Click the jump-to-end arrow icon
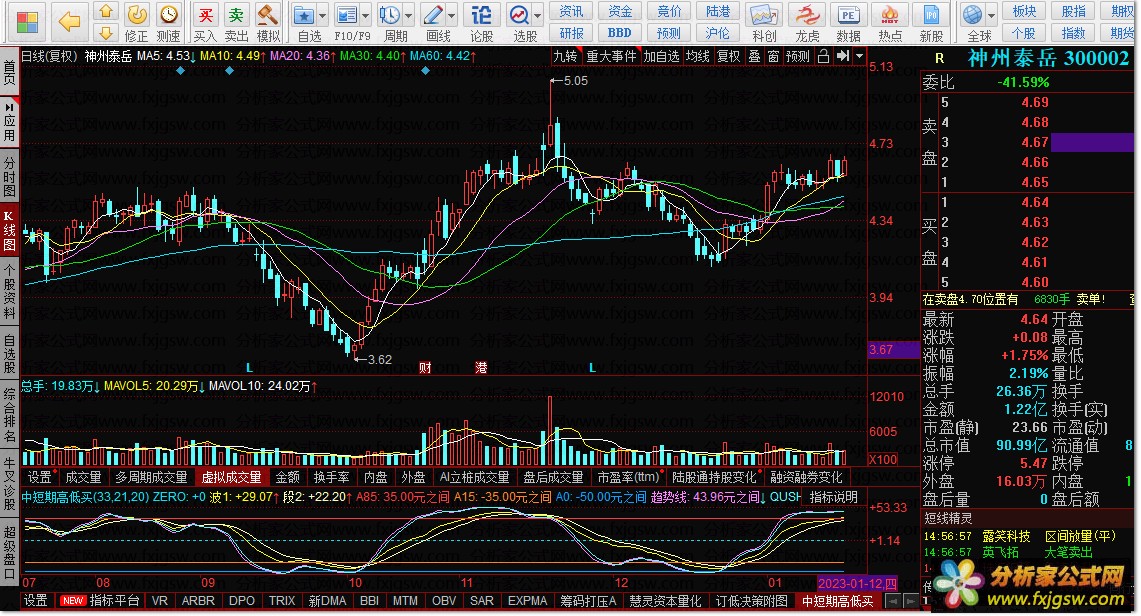Screen dimensions: 1141x616 [x=843, y=56]
